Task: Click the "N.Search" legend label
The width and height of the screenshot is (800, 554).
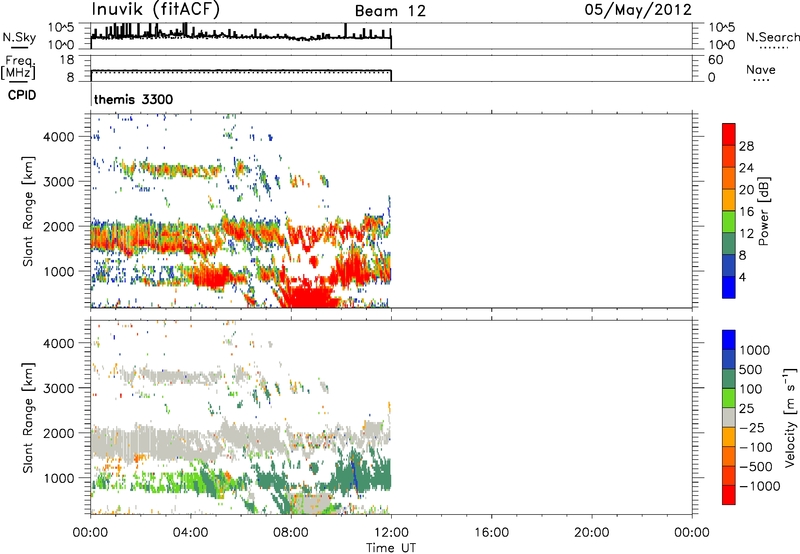Action: 772,37
